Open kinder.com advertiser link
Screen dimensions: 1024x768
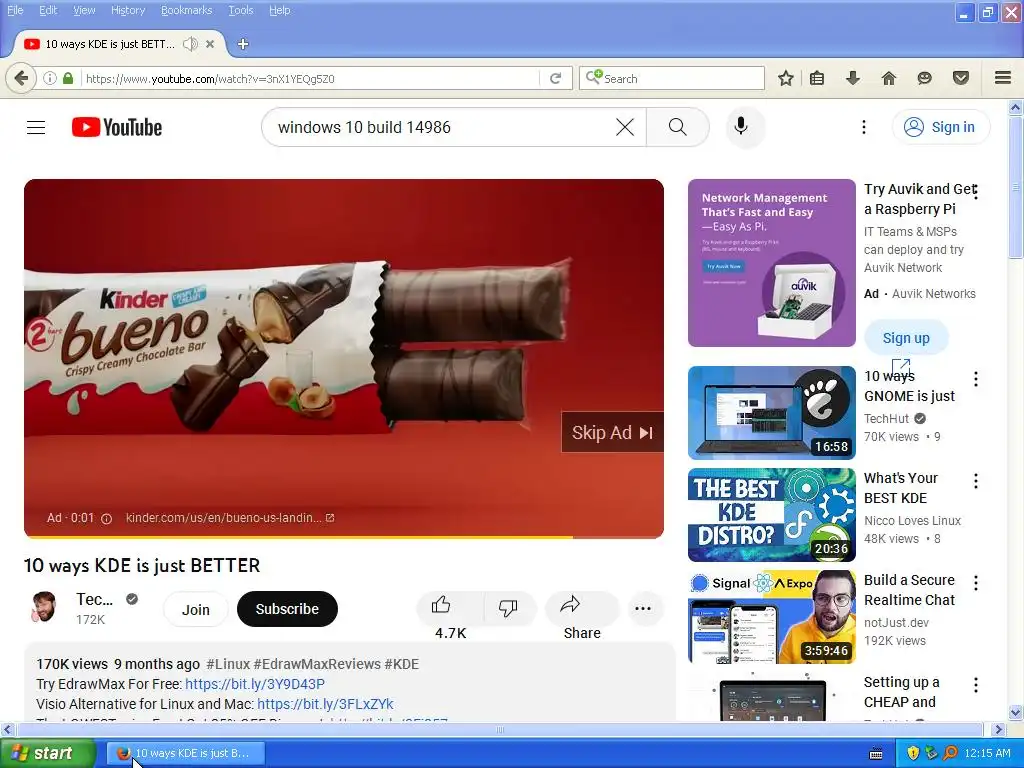tap(229, 518)
